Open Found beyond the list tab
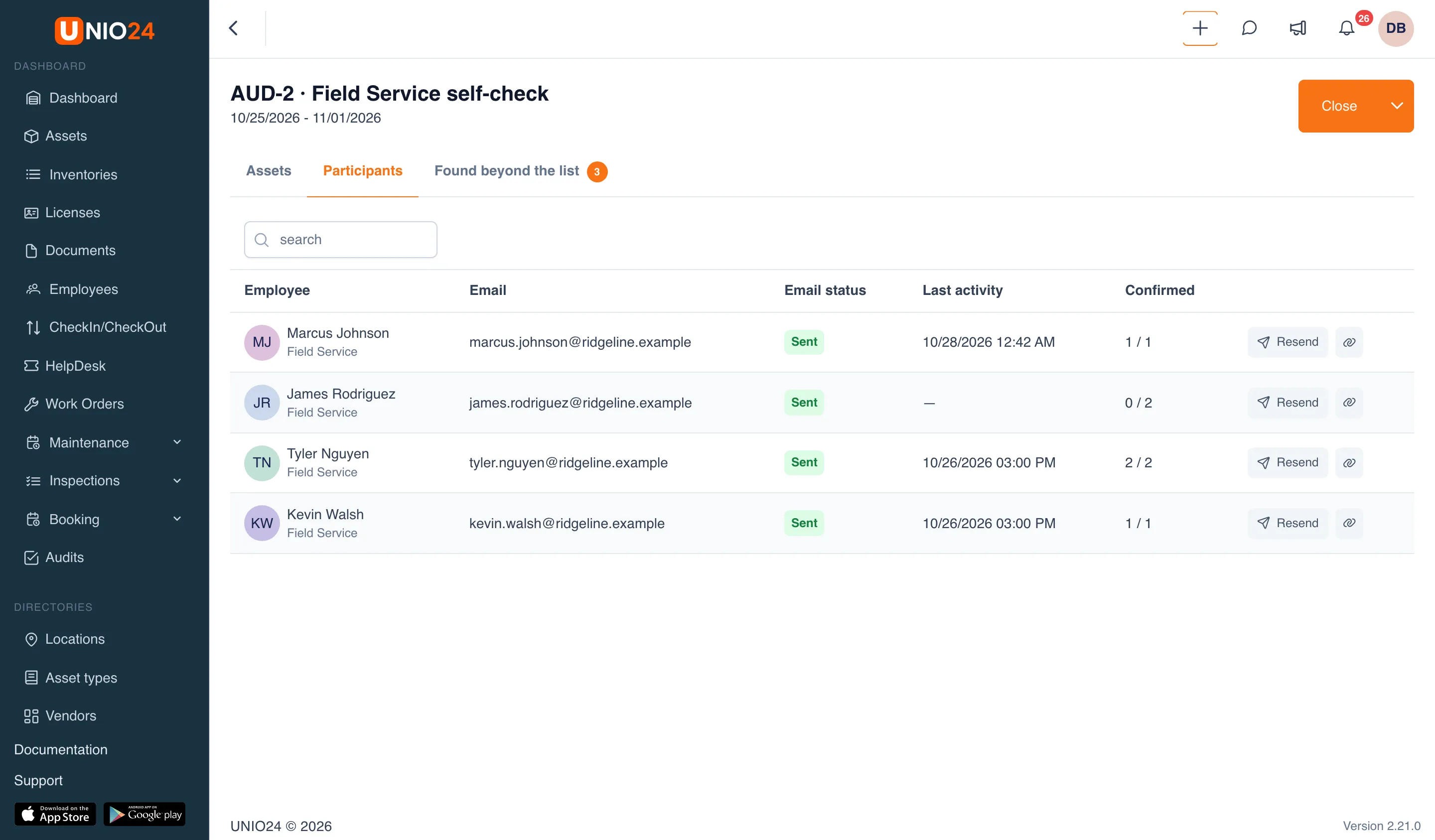 tap(521, 171)
